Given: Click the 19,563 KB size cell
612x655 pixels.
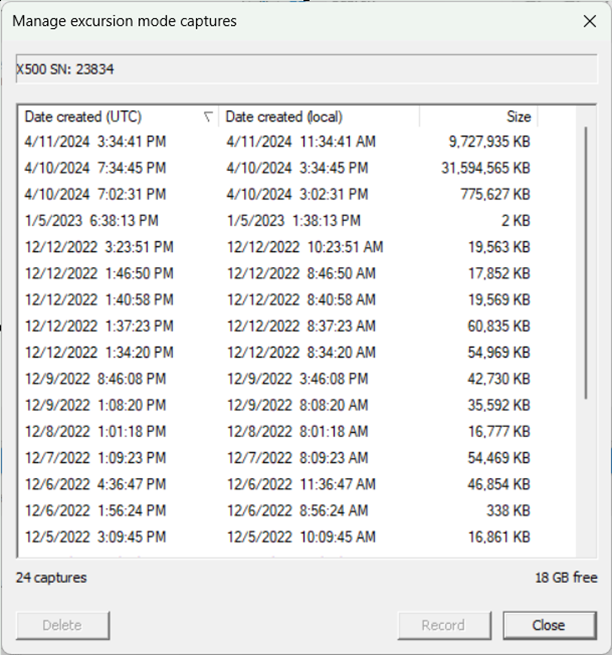Looking at the screenshot, I should click(x=499, y=247).
